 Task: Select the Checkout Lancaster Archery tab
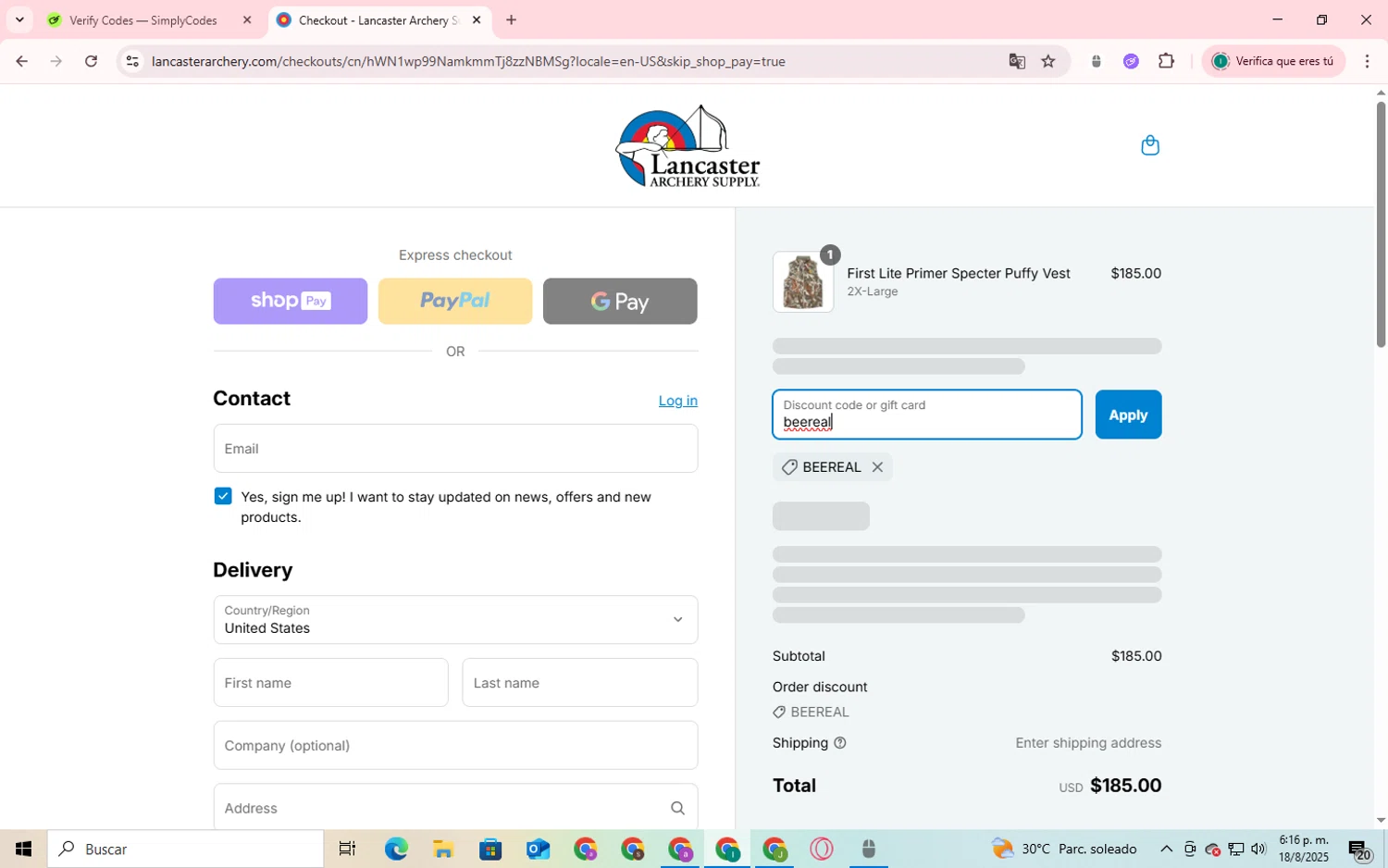(378, 19)
